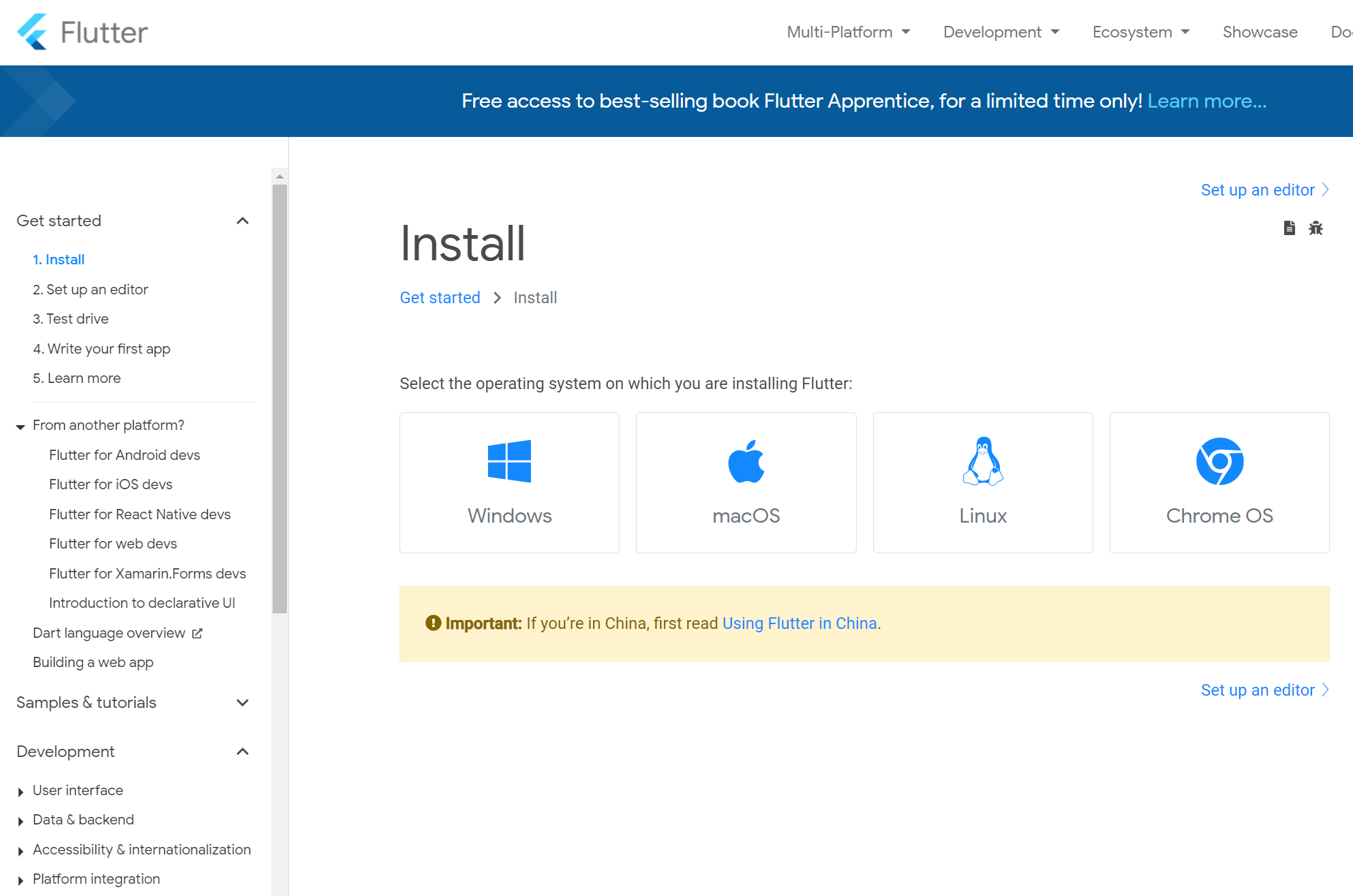The image size is (1353, 896).
Task: Expand the Data & backend tree item
Action: click(x=20, y=820)
